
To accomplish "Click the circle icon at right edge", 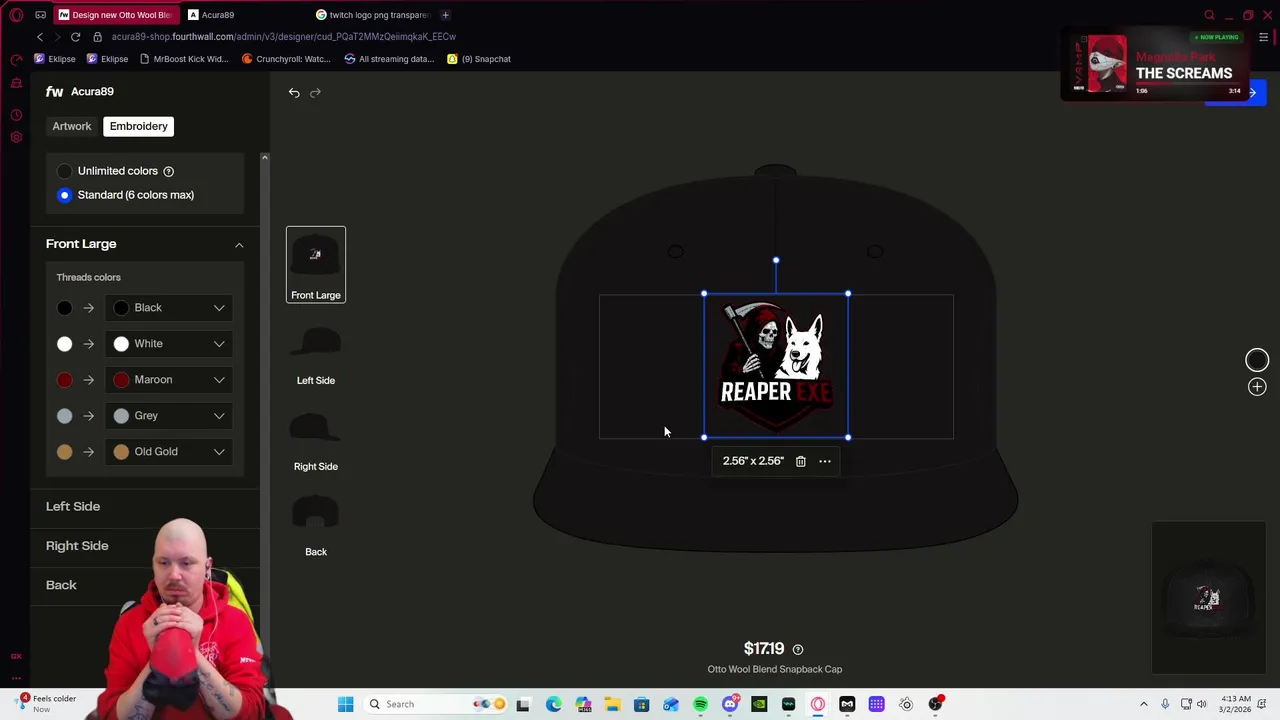I will tap(1257, 360).
